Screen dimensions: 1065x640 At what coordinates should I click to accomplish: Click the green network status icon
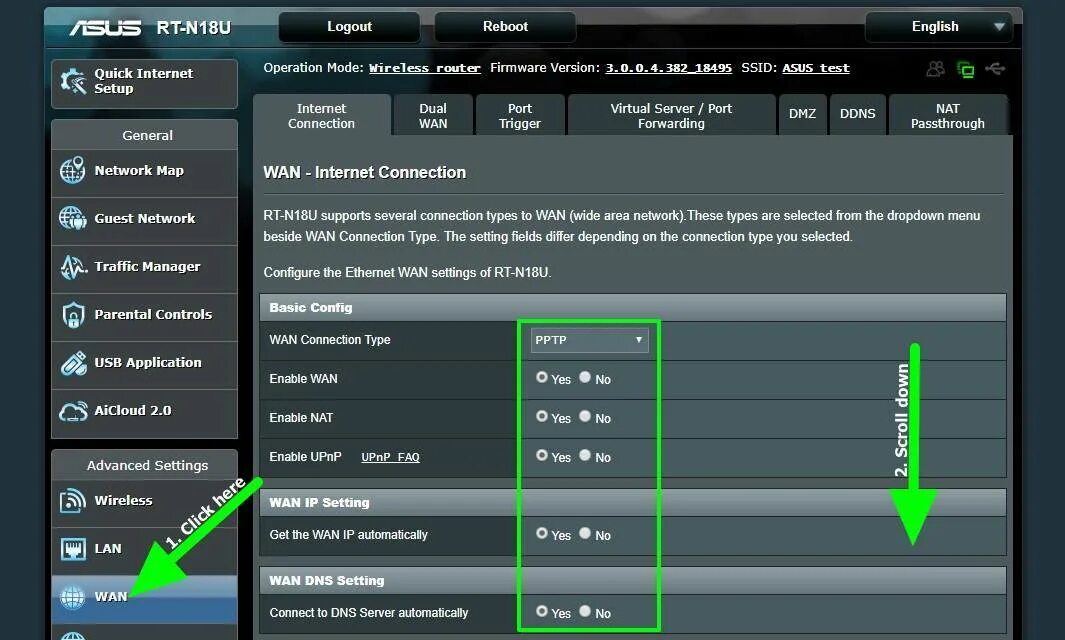click(x=965, y=69)
